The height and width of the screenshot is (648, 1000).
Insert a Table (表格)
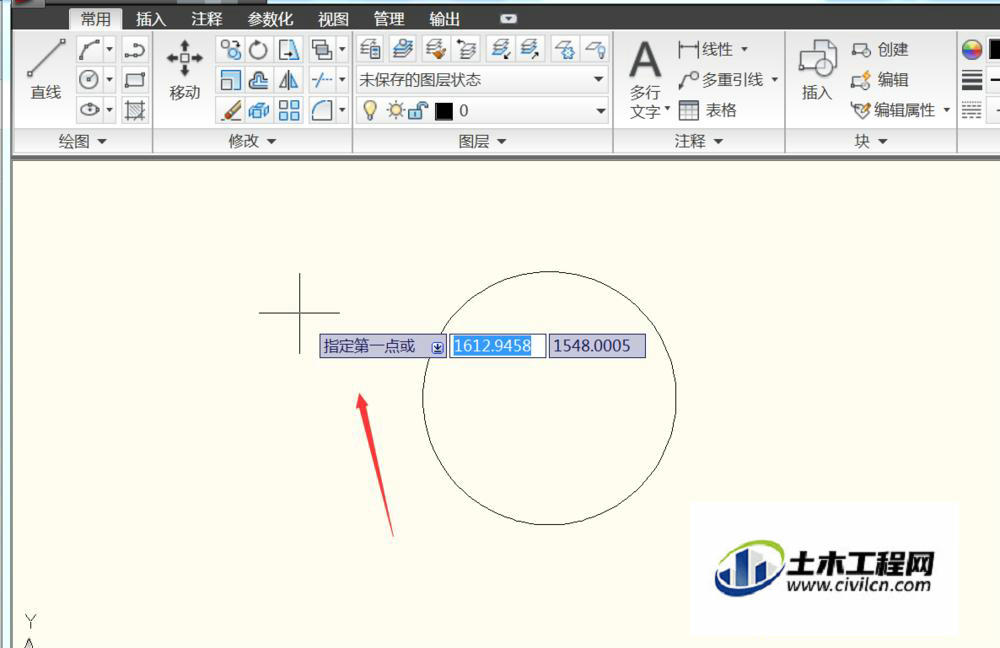[707, 110]
